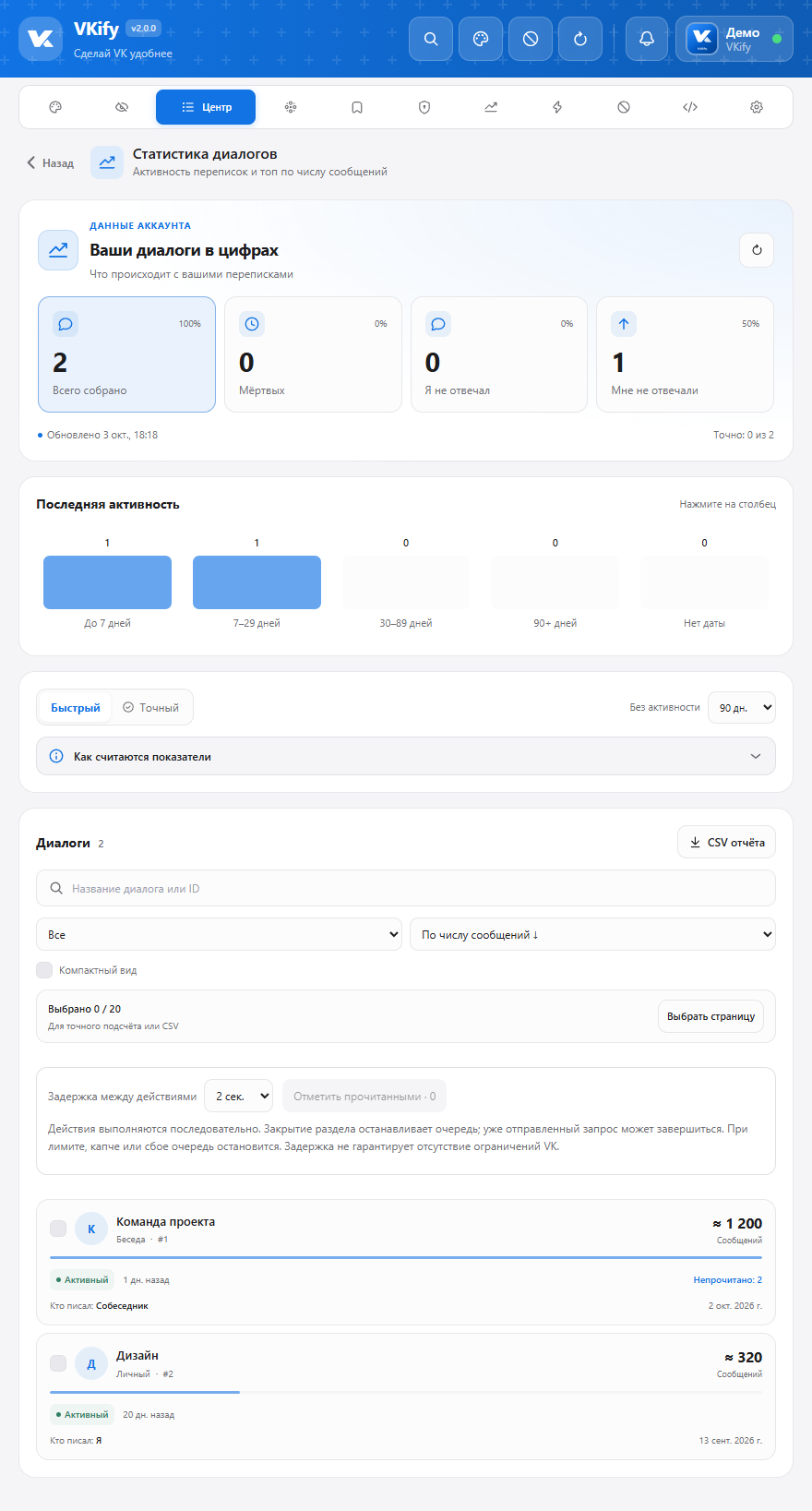Switch to the palette tab in navigation bar
Viewport: 812px width, 1511px height.
pyautogui.click(x=55, y=107)
